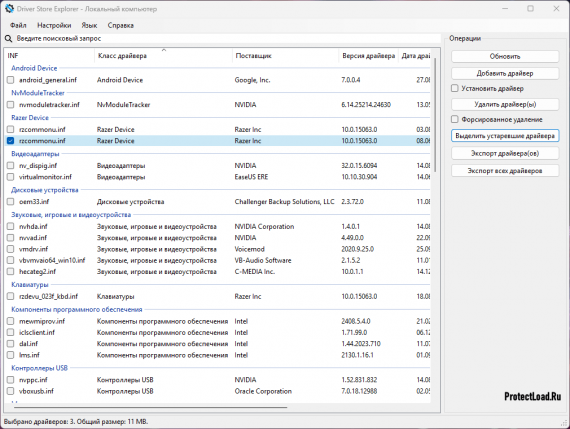
Task: Check the virtualmonitor.inf driver checkbox
Action: (11, 177)
